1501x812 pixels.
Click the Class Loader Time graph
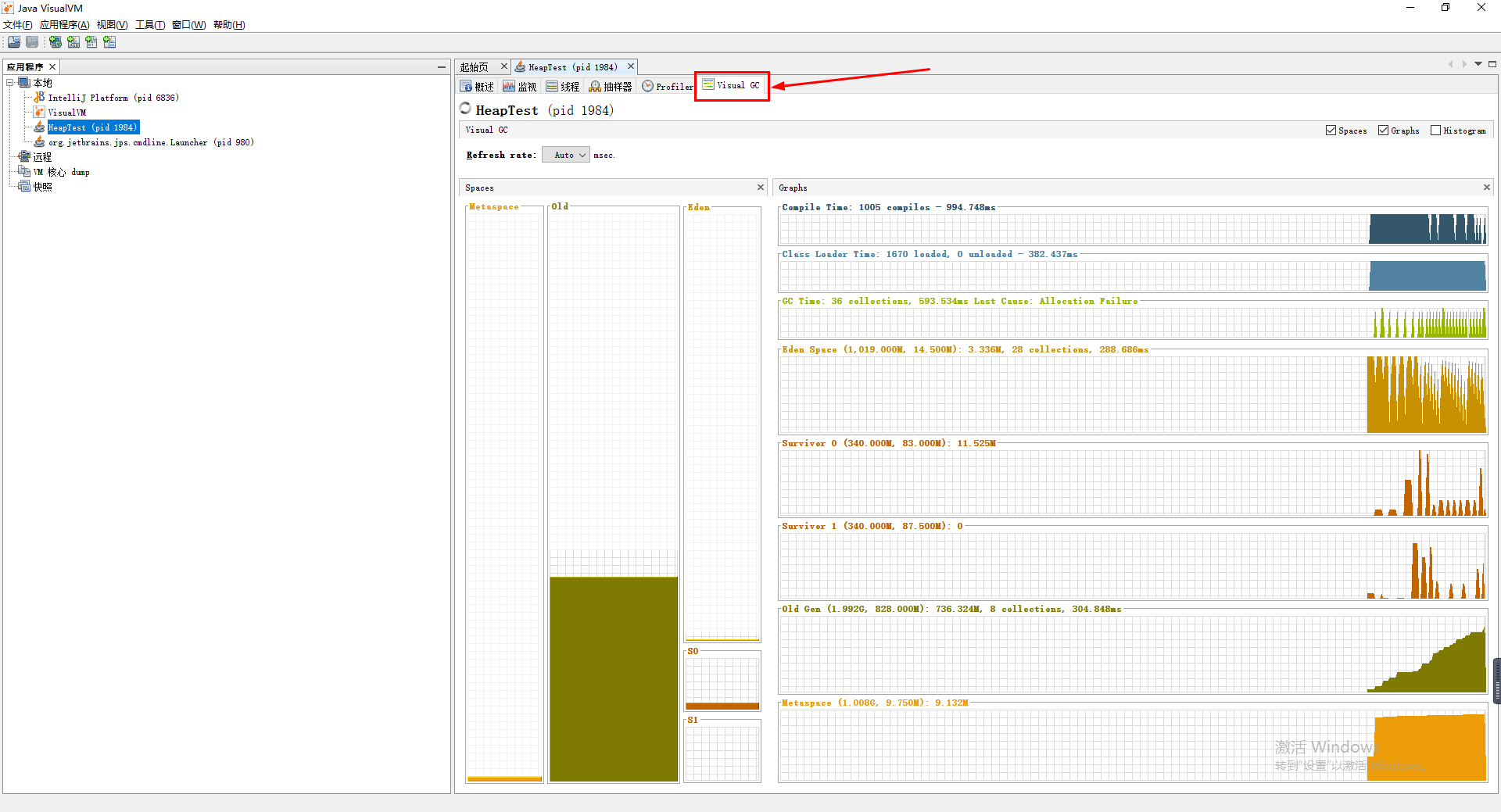pos(1133,276)
